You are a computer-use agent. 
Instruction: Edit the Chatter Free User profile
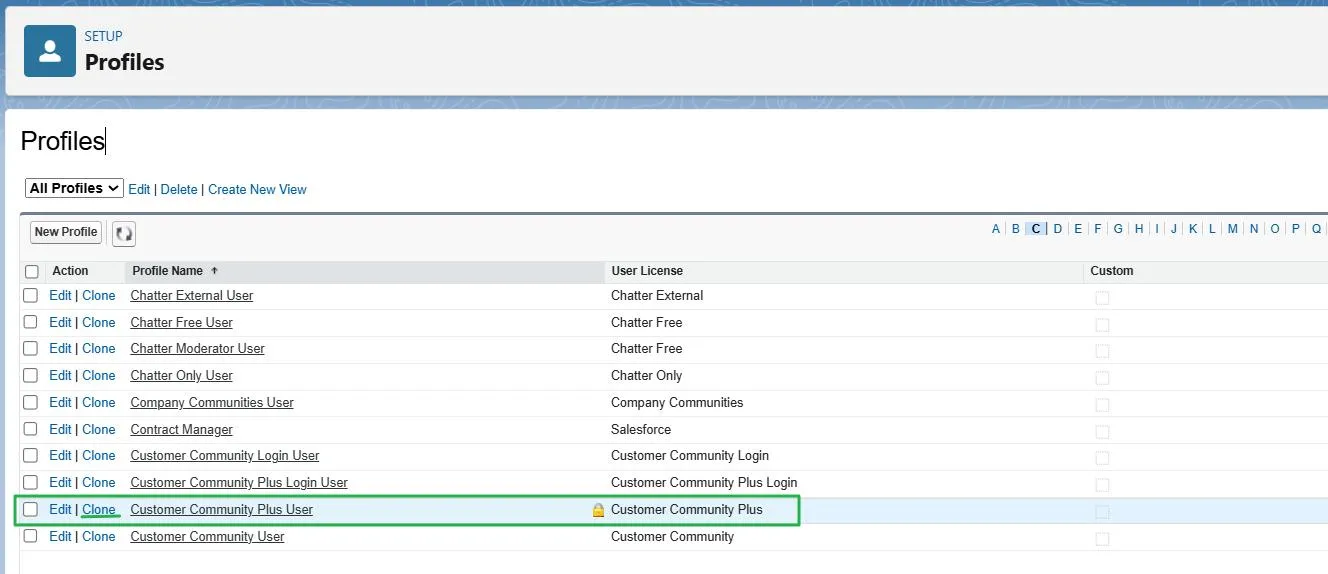coord(60,322)
